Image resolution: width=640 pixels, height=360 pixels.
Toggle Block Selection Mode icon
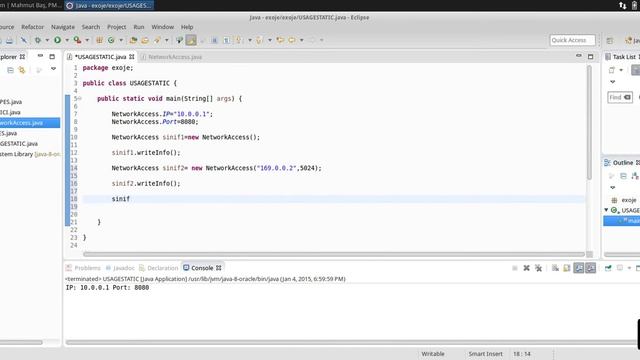(x=214, y=40)
